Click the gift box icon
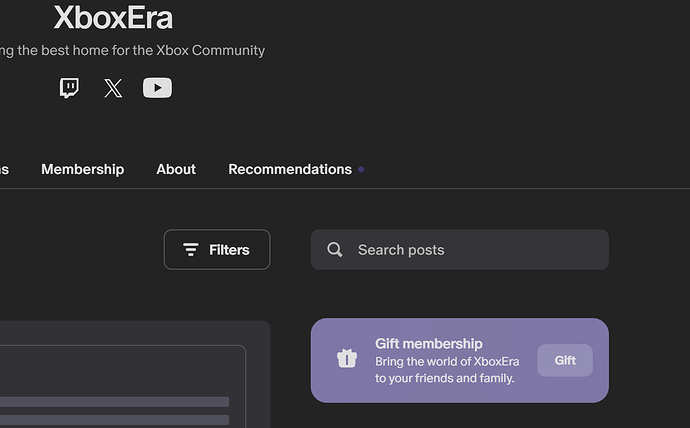Screen dimensions: 690x428 pyautogui.click(x=347, y=358)
